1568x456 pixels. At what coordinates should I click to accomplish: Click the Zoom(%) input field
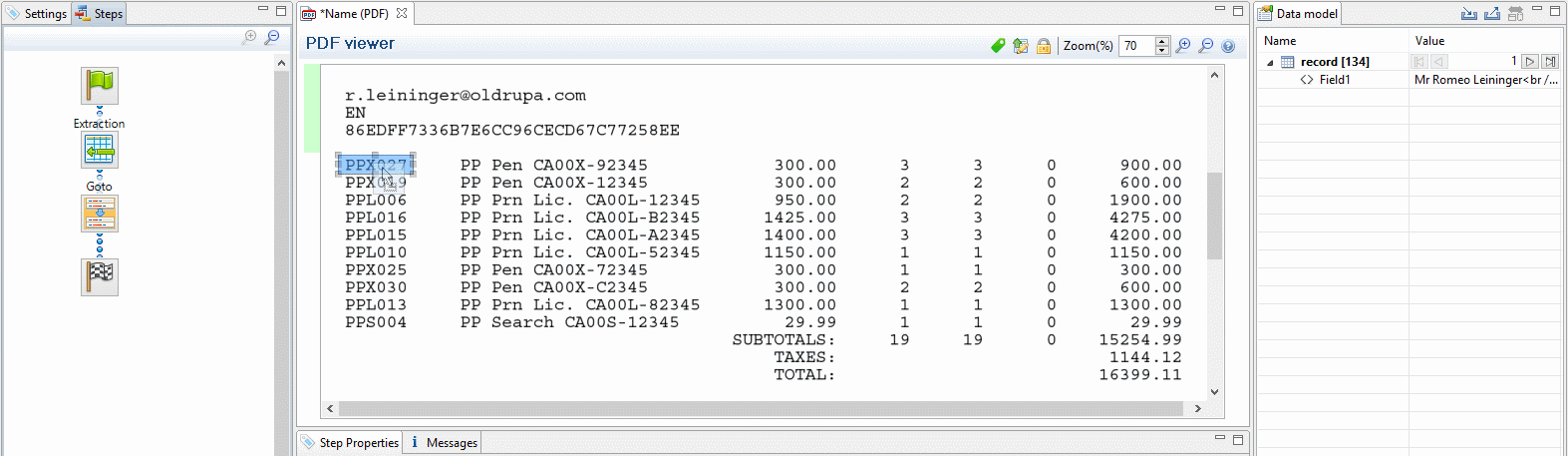(x=1135, y=46)
